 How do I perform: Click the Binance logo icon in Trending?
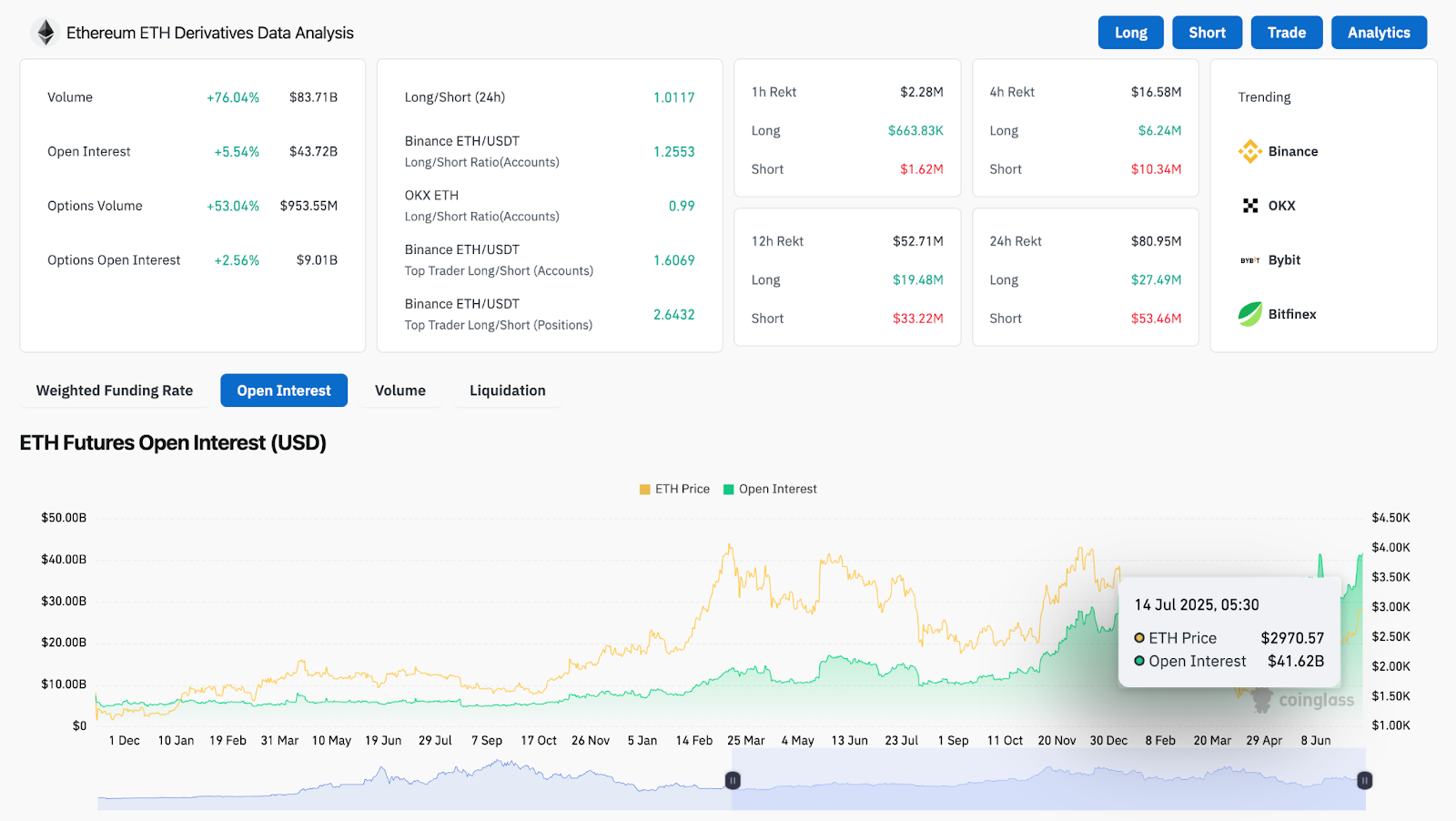click(x=1250, y=151)
